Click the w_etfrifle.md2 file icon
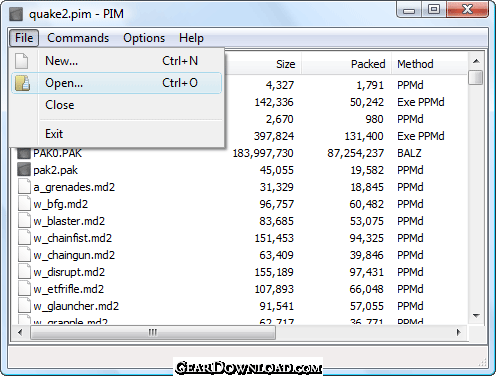Image resolution: width=496 pixels, height=376 pixels. pyautogui.click(x=24, y=289)
